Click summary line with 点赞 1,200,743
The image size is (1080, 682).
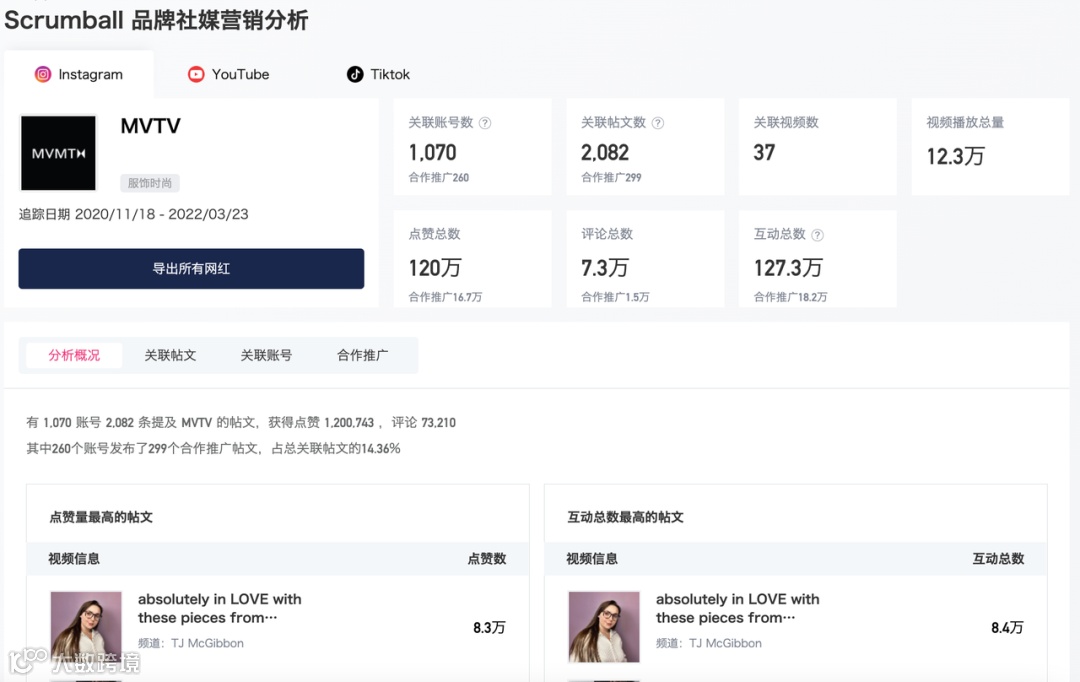pos(241,422)
